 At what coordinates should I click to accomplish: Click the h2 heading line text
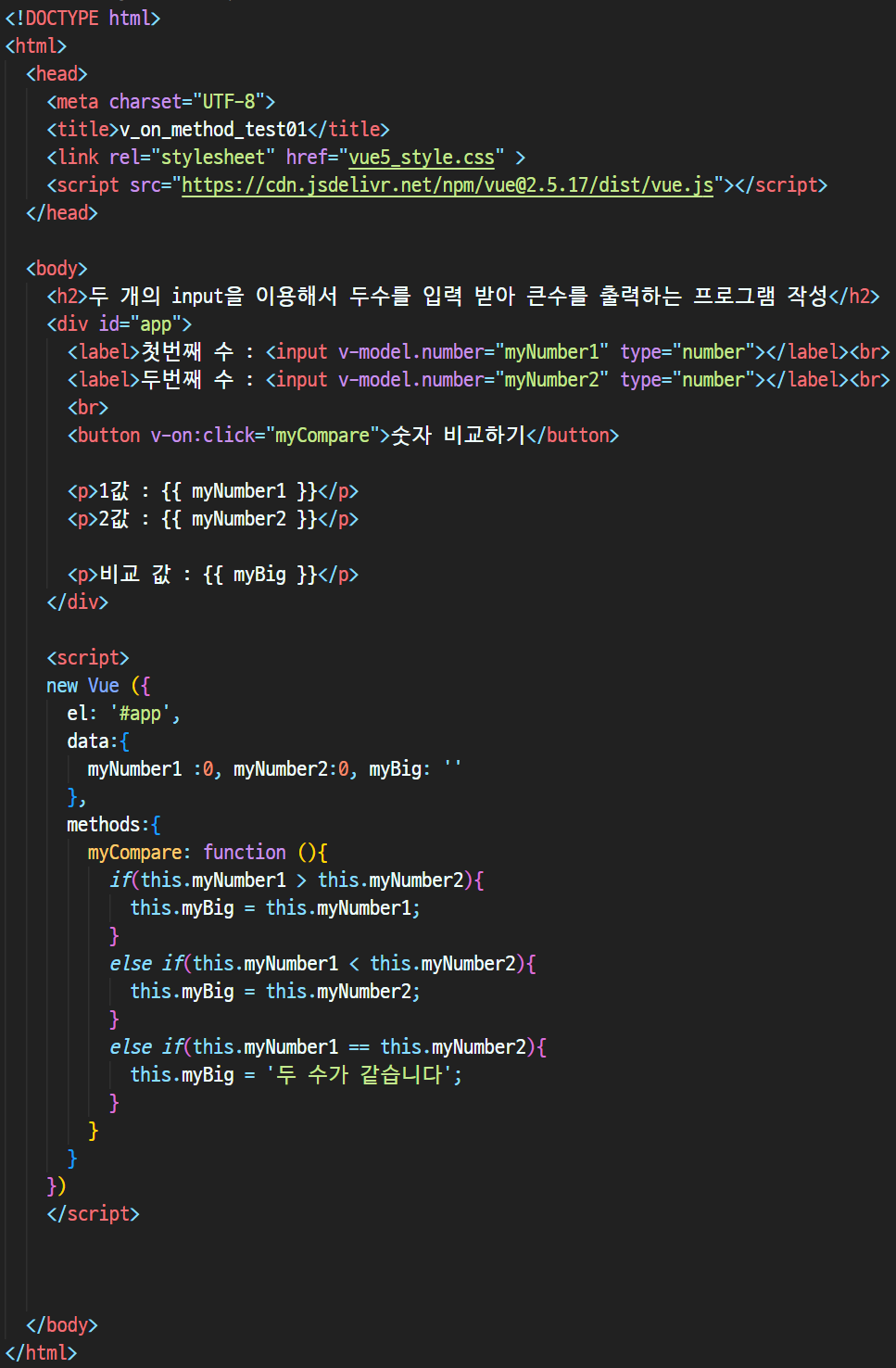[x=463, y=297]
